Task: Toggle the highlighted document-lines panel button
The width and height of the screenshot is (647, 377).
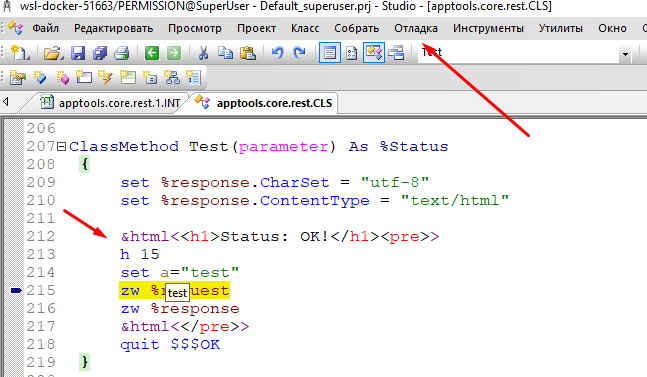Action: coord(330,53)
